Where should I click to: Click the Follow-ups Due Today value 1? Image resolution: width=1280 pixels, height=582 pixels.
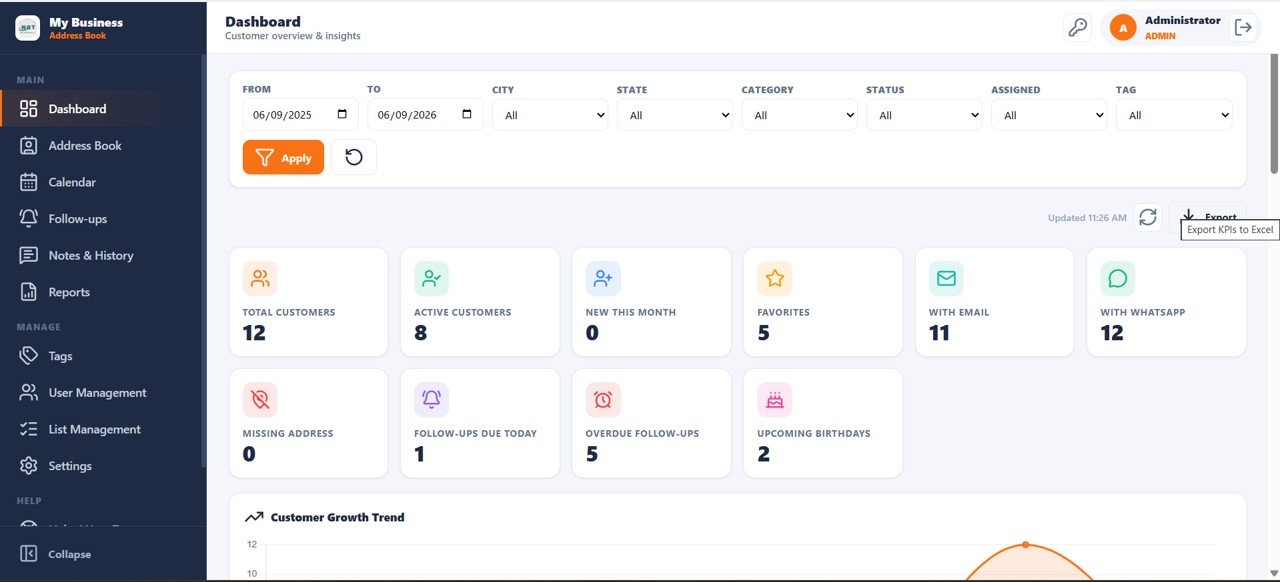pos(419,454)
